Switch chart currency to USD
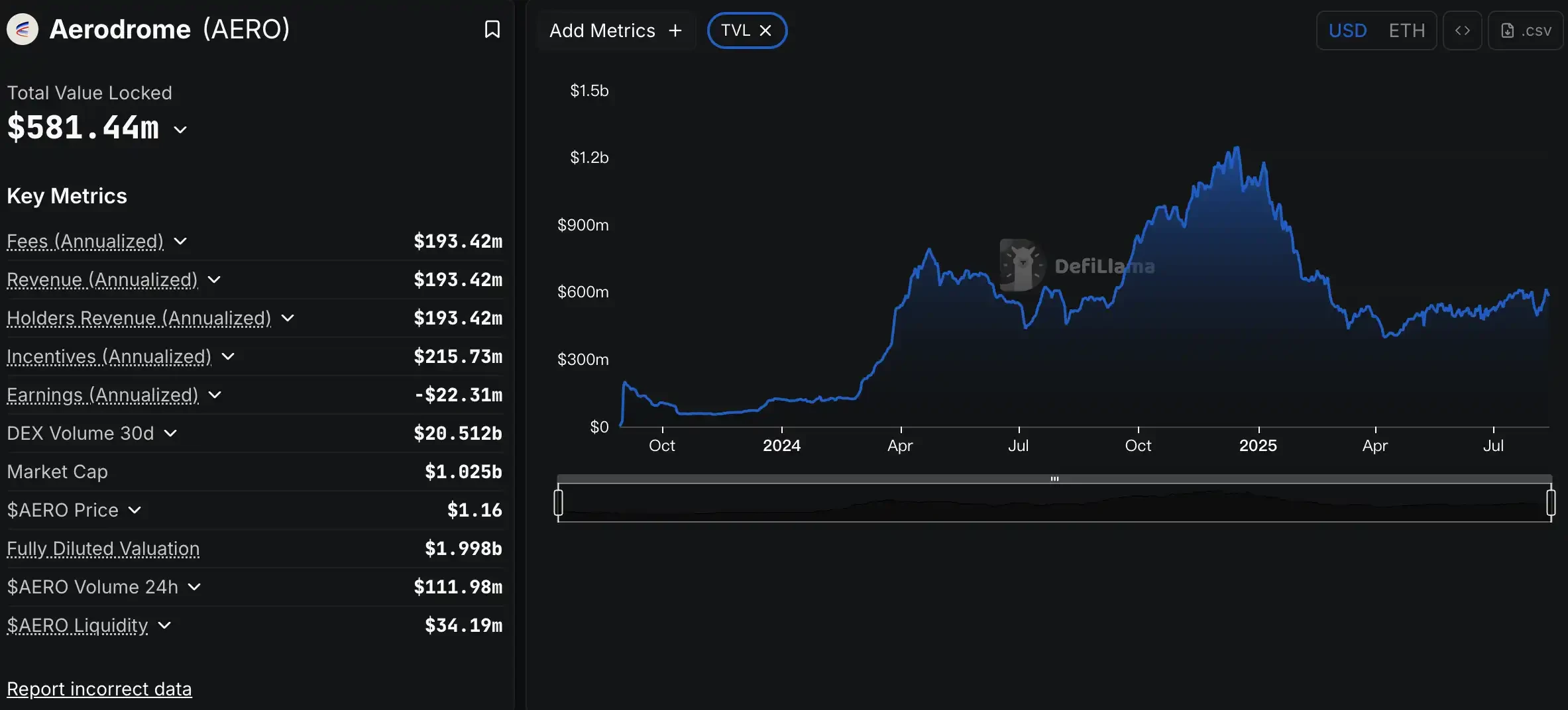Viewport: 1568px width, 710px height. [1348, 30]
